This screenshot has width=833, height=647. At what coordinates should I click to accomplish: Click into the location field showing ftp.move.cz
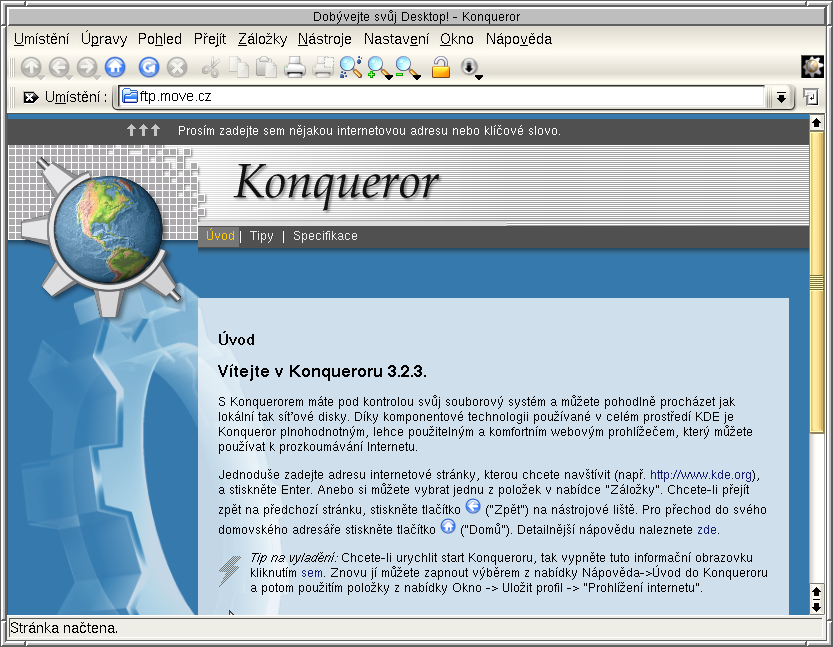tap(441, 97)
